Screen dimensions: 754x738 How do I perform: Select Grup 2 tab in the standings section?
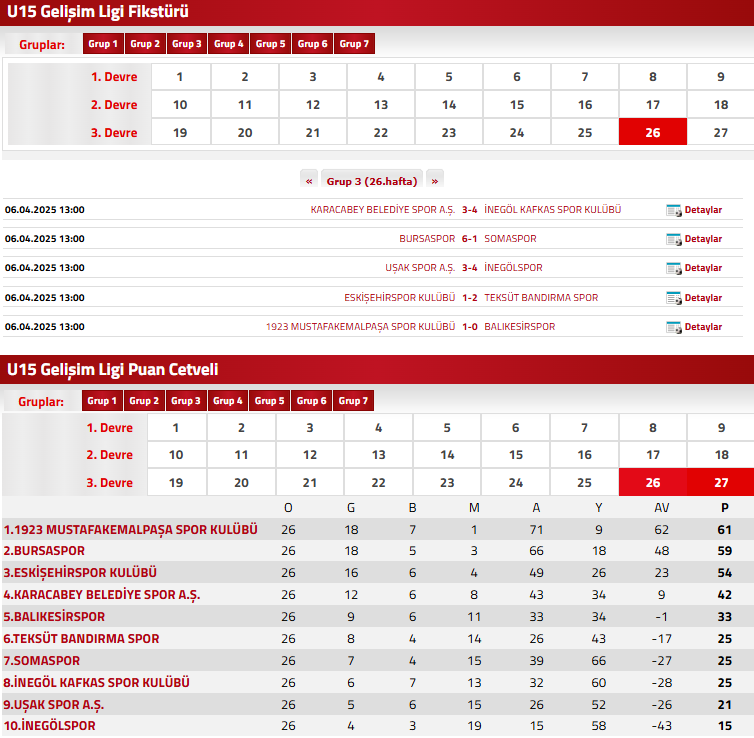[x=144, y=401]
